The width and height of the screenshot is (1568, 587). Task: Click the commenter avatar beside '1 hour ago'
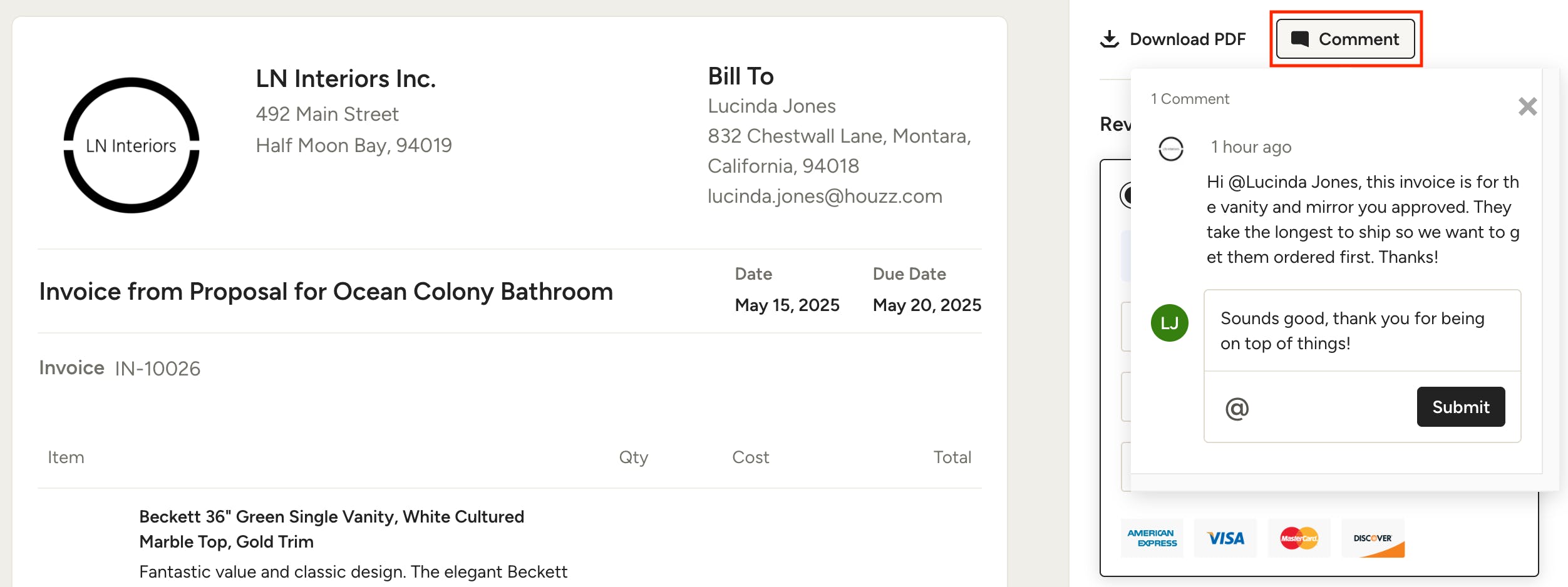(x=1170, y=149)
